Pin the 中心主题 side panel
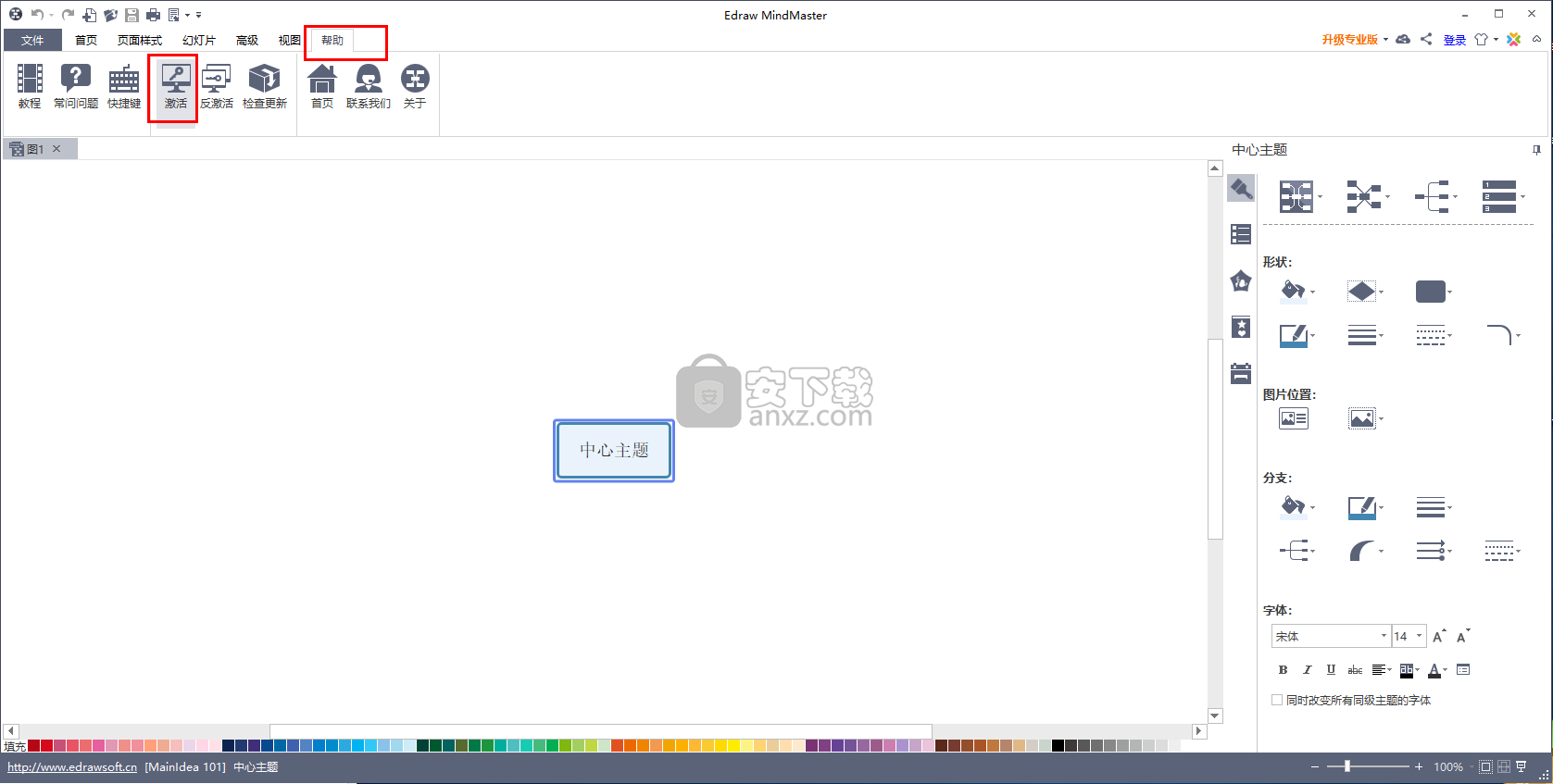Screen dimensions: 1553x784 1536,150
